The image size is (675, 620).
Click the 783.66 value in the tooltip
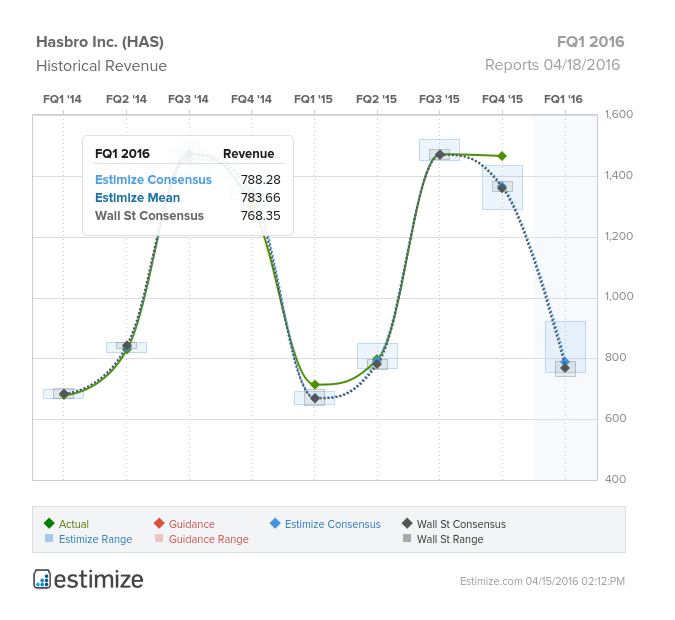(x=260, y=198)
